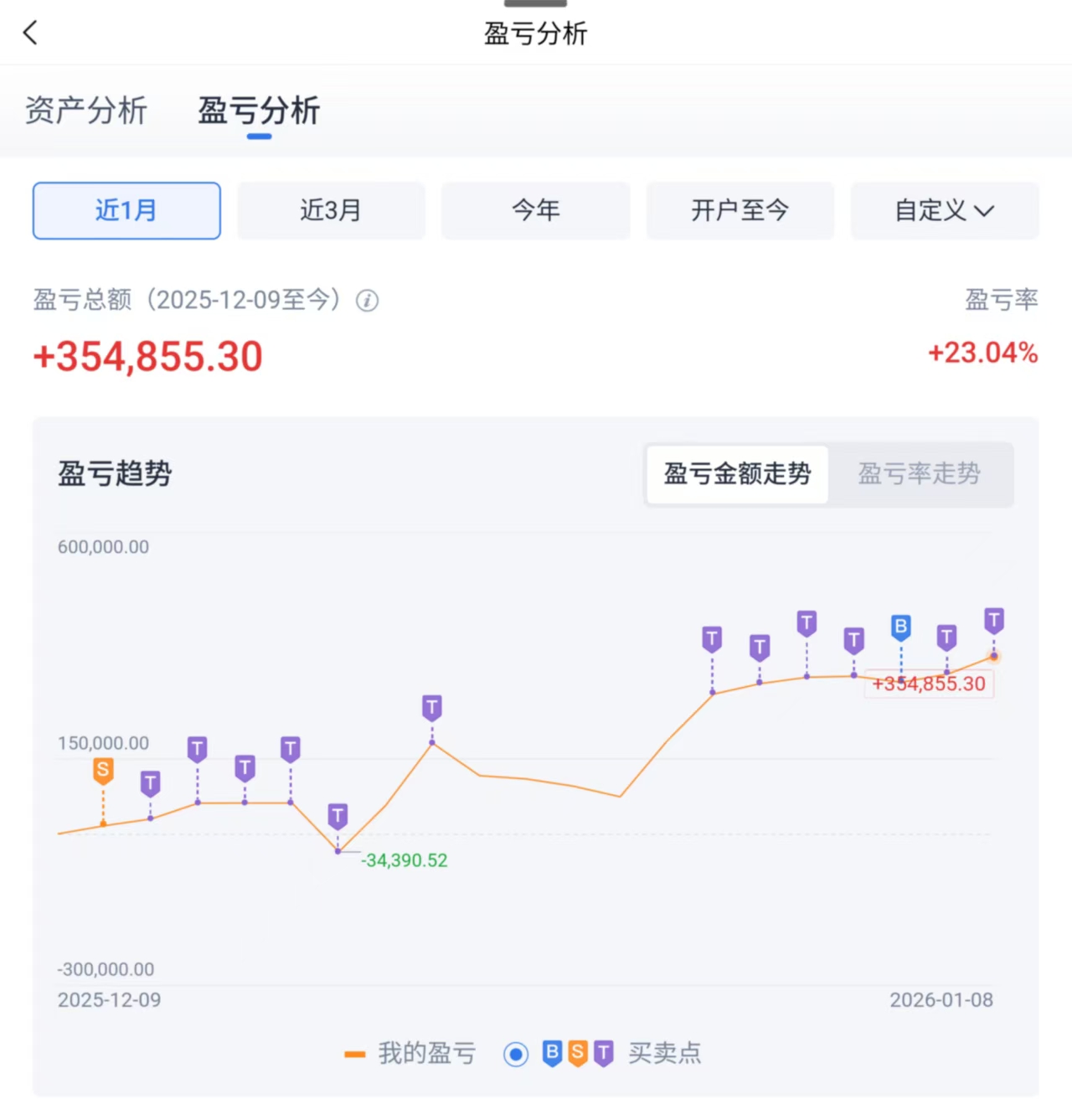Select the 近3月 period button
The height and width of the screenshot is (1120, 1072).
pos(331,210)
